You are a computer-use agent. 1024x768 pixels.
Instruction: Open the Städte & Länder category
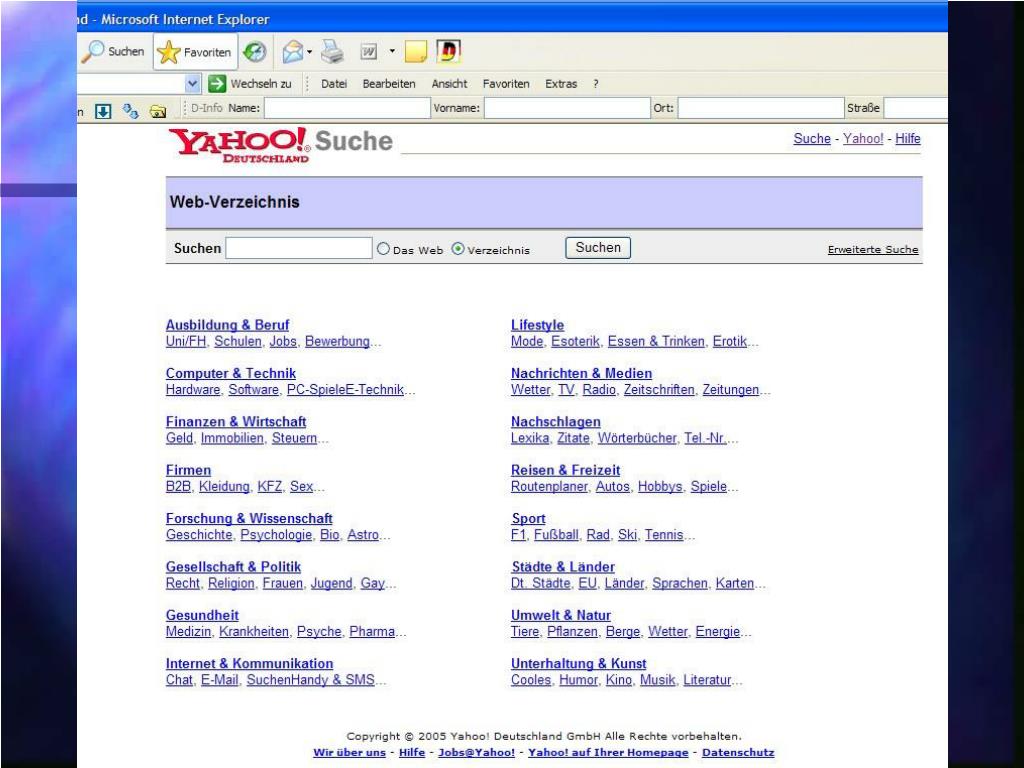[563, 566]
